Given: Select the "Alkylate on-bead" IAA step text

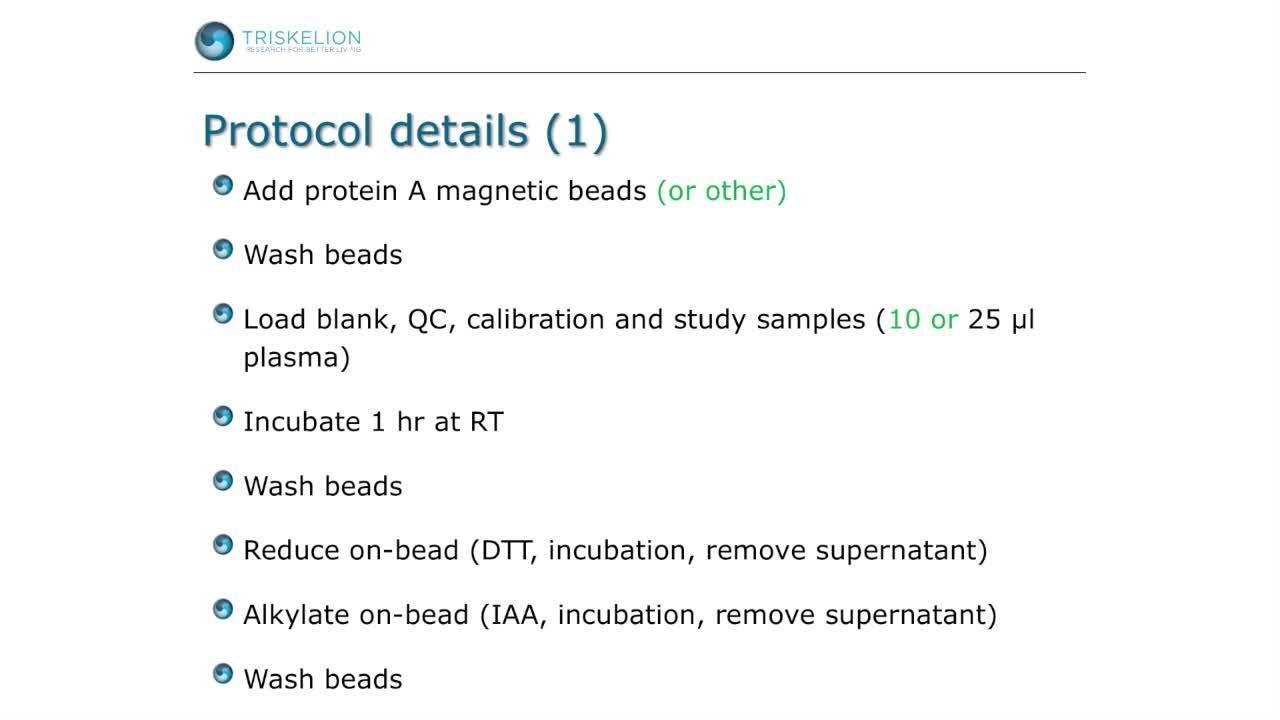Looking at the screenshot, I should pos(620,614).
